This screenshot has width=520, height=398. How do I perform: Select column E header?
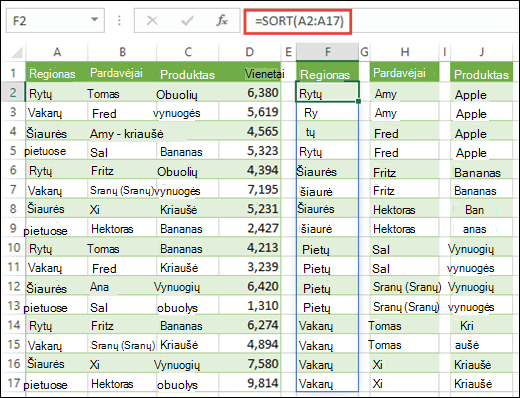(288, 52)
